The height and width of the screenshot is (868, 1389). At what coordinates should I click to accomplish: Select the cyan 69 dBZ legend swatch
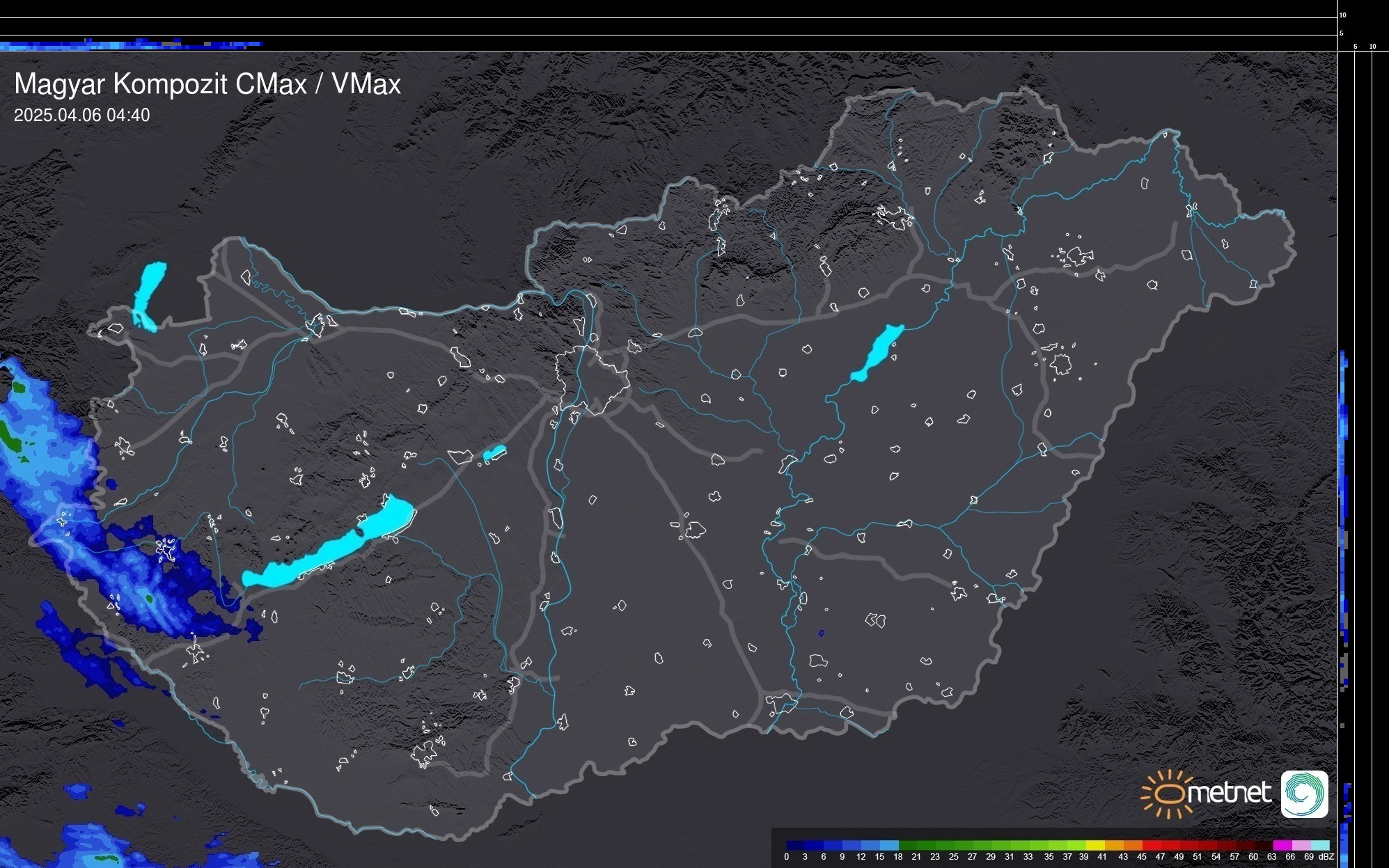1319,845
